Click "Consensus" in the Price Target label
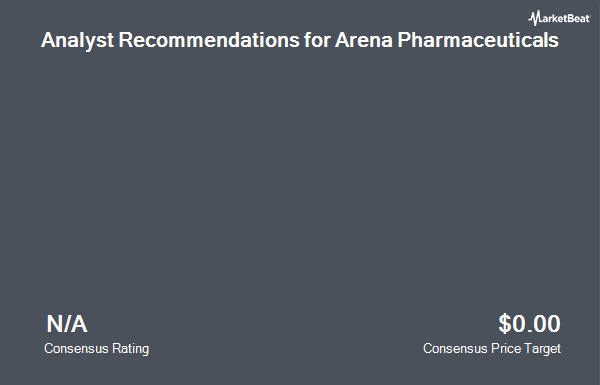Viewport: 600px width, 385px height. pyautogui.click(x=455, y=349)
